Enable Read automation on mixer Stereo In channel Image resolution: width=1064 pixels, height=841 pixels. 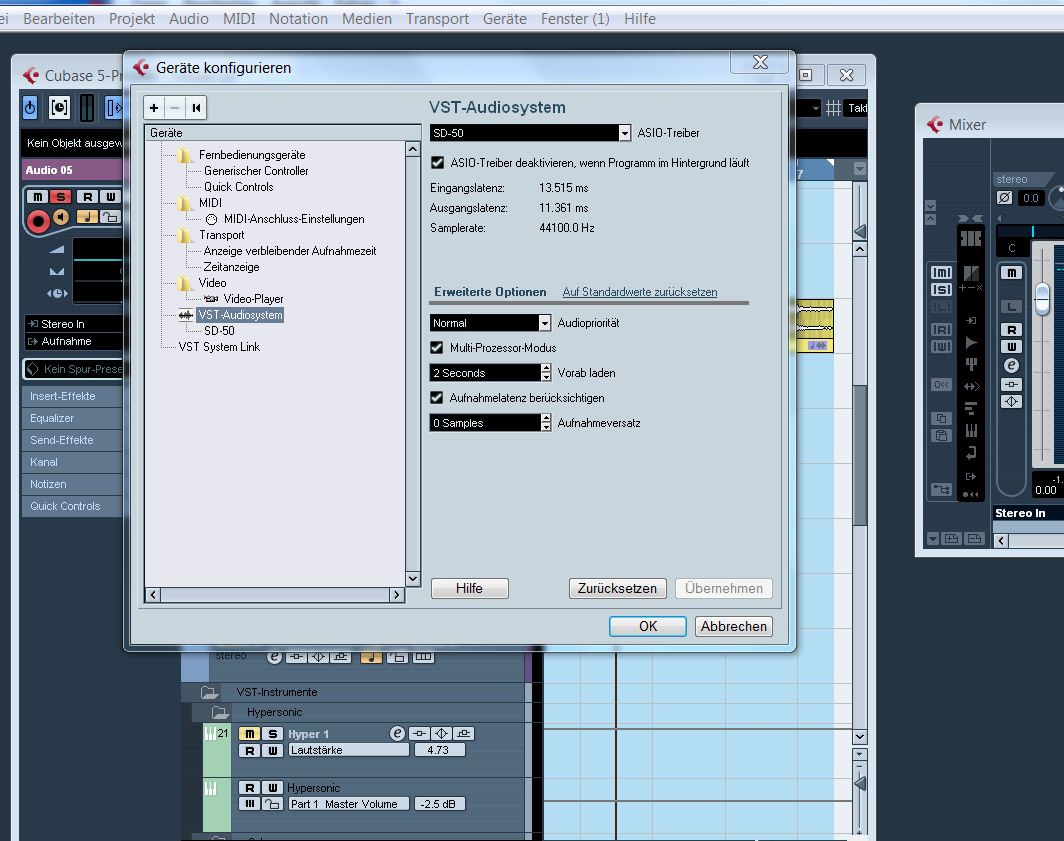[x=1012, y=330]
